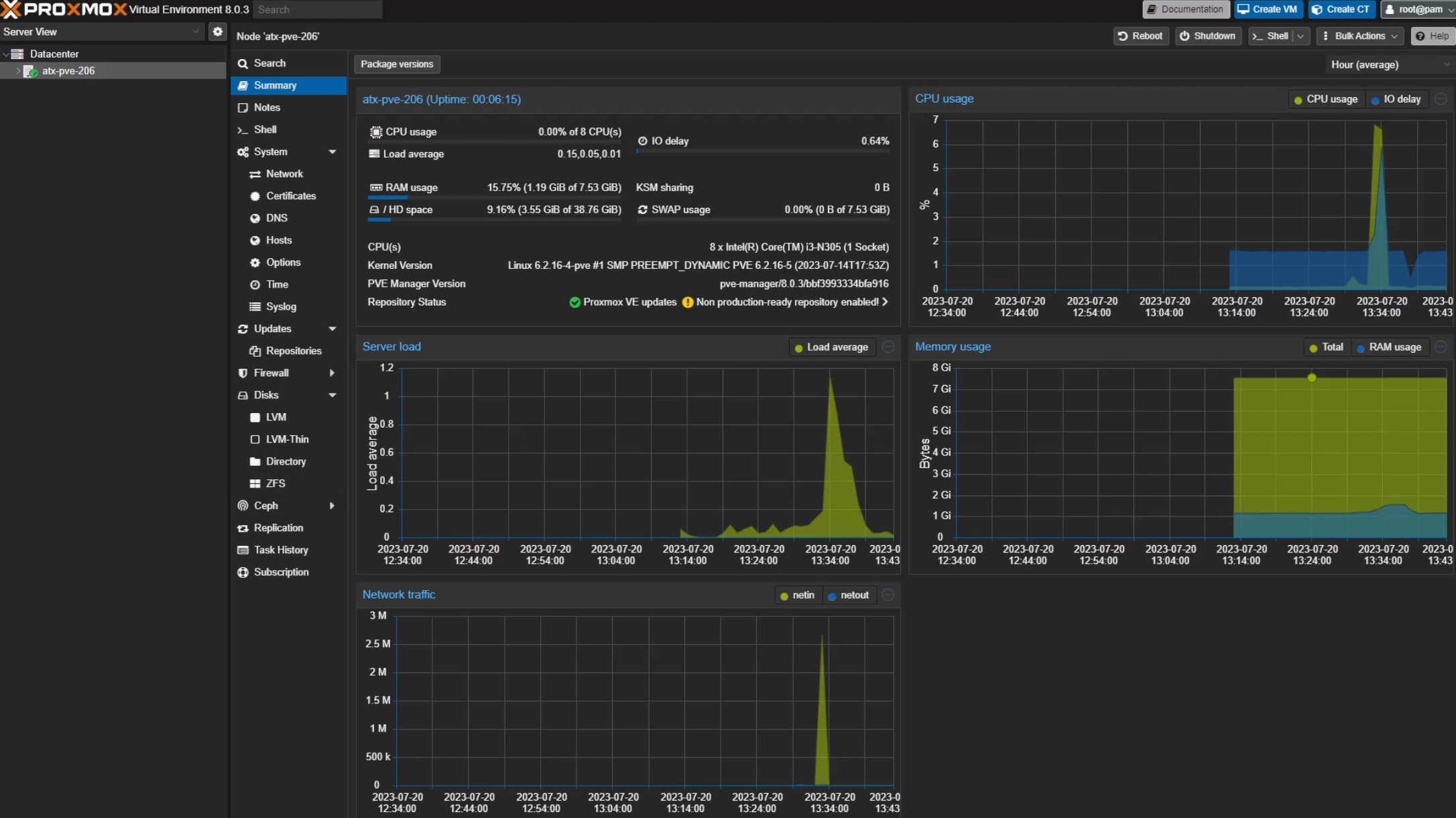
Task: Open the Replication panel
Action: pos(278,528)
